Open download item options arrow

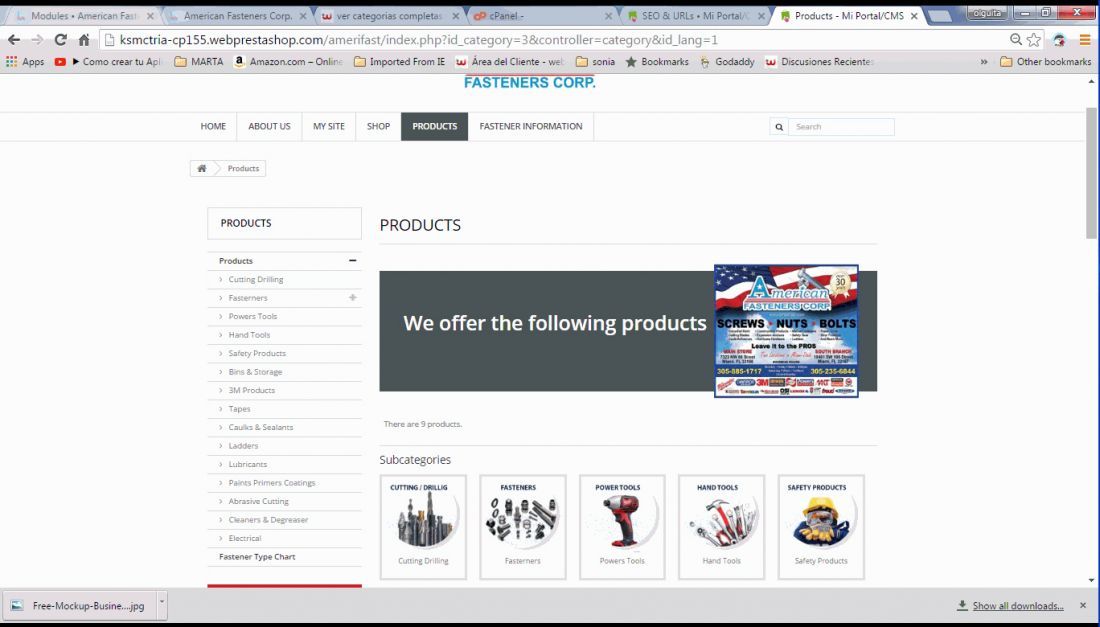(x=161, y=605)
